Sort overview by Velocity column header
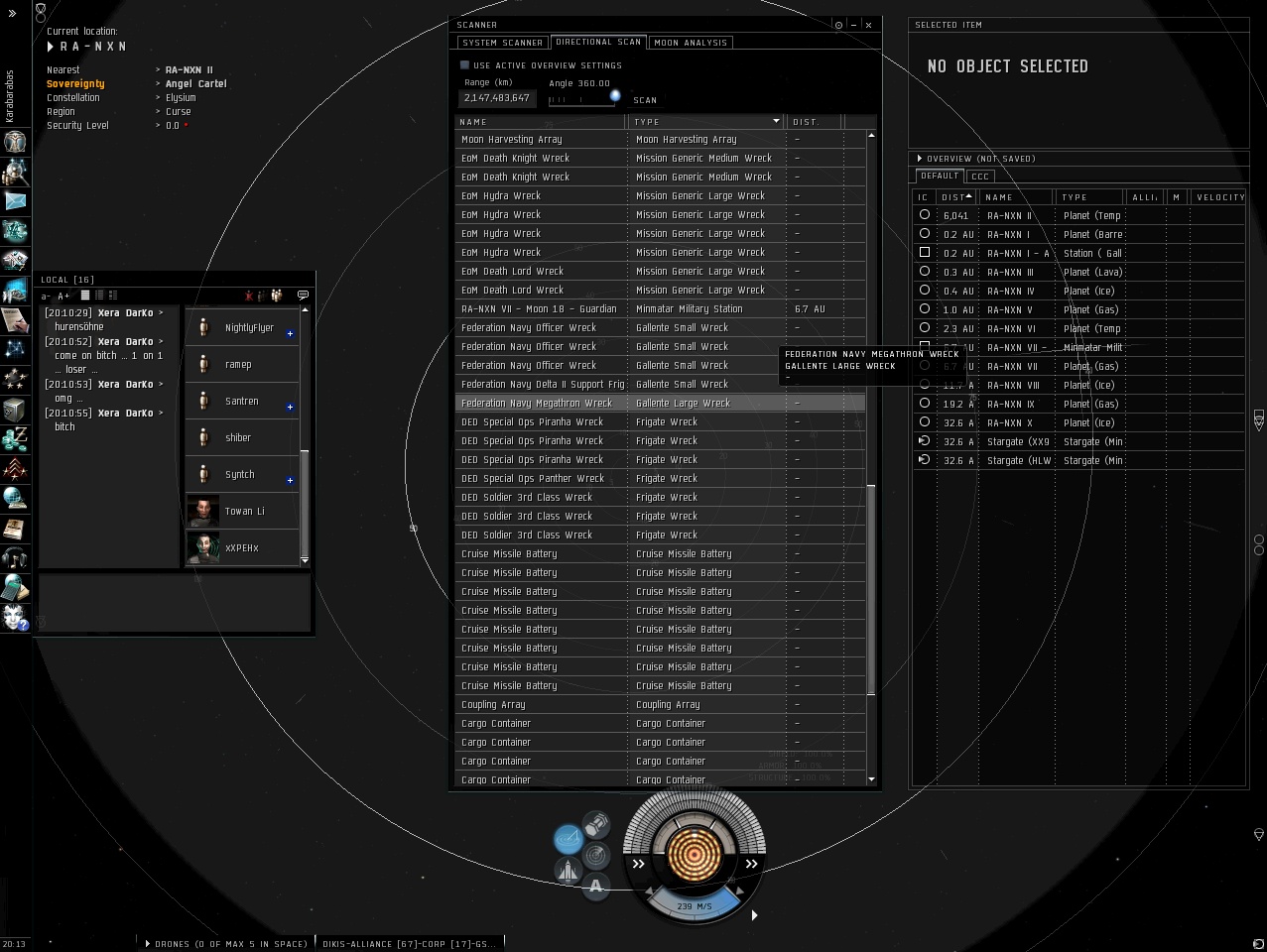Screen dimensions: 1267x952 coord(1219,197)
